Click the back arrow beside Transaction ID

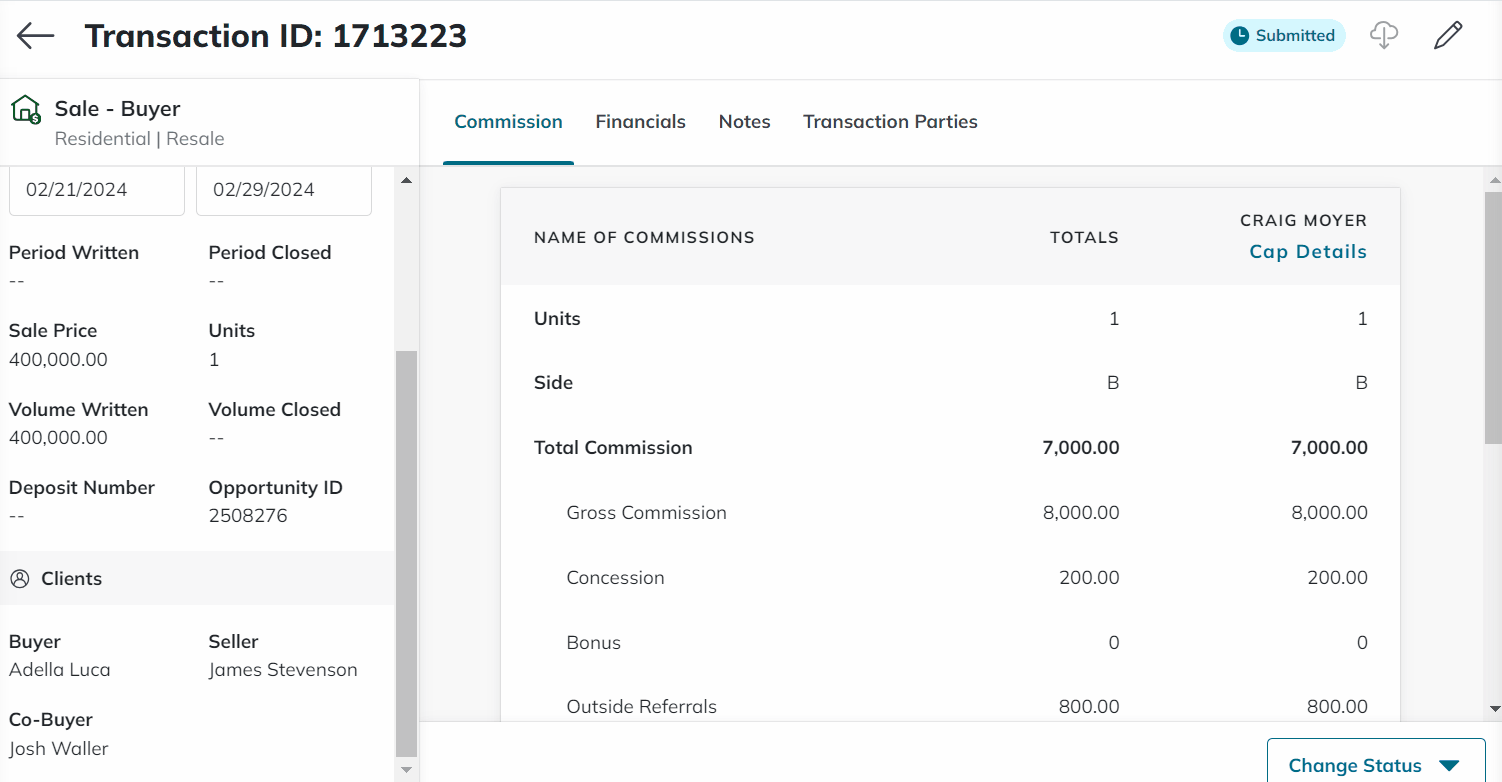point(34,36)
